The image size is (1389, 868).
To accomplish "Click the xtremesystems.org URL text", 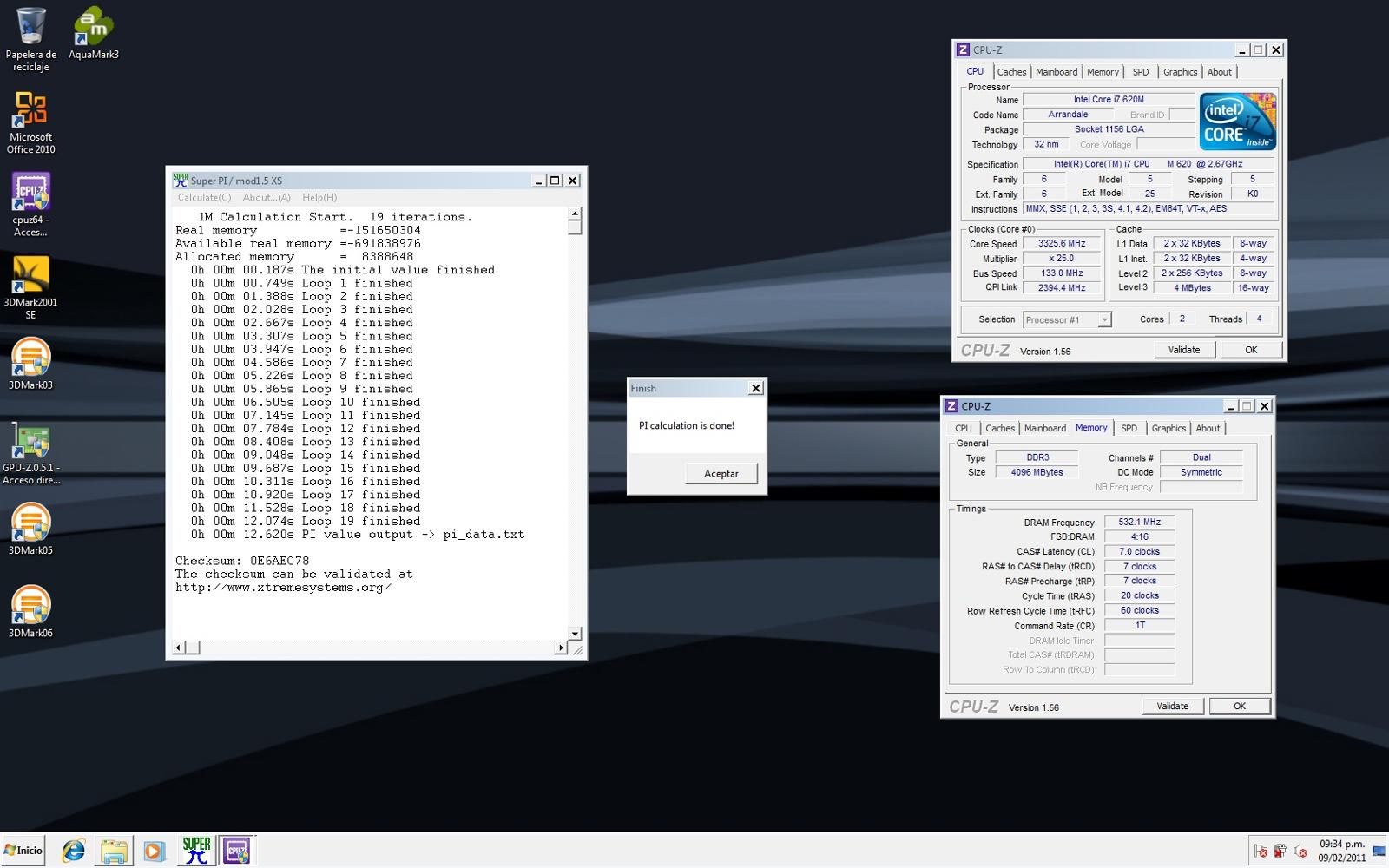I will click(283, 588).
